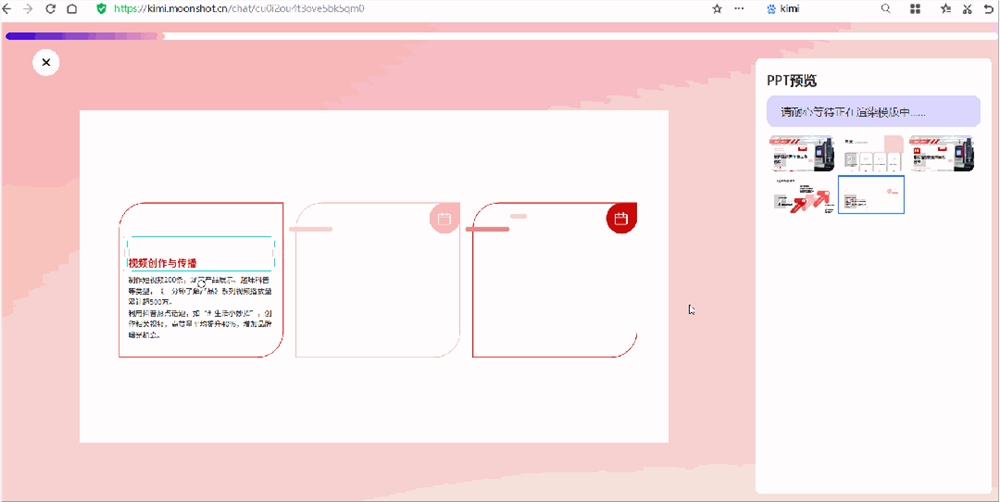Screen dimensions: 1000x502
Task: Click the light pink calendar icon on middle card
Action: click(x=445, y=219)
